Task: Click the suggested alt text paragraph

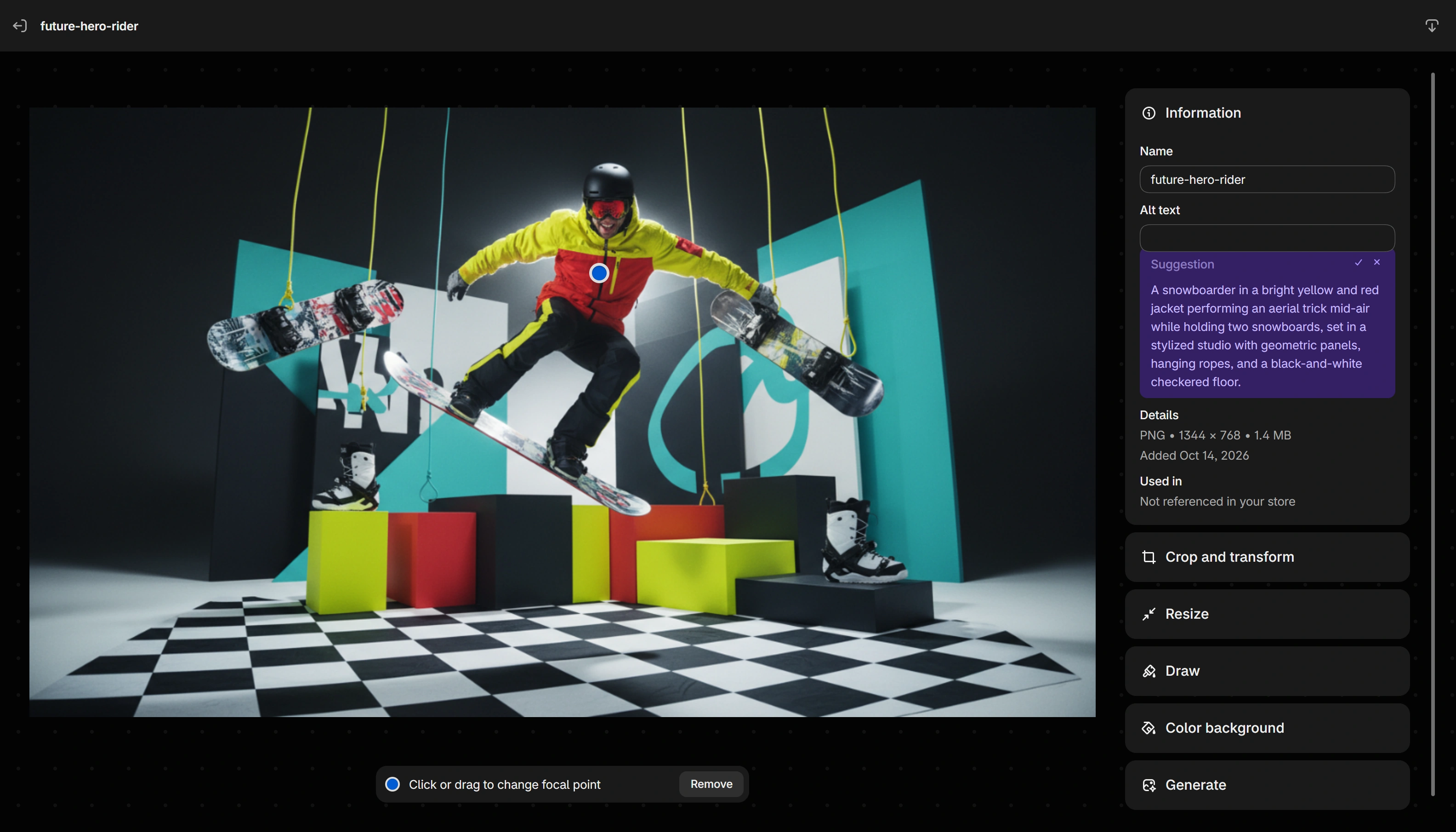Action: coord(1265,336)
